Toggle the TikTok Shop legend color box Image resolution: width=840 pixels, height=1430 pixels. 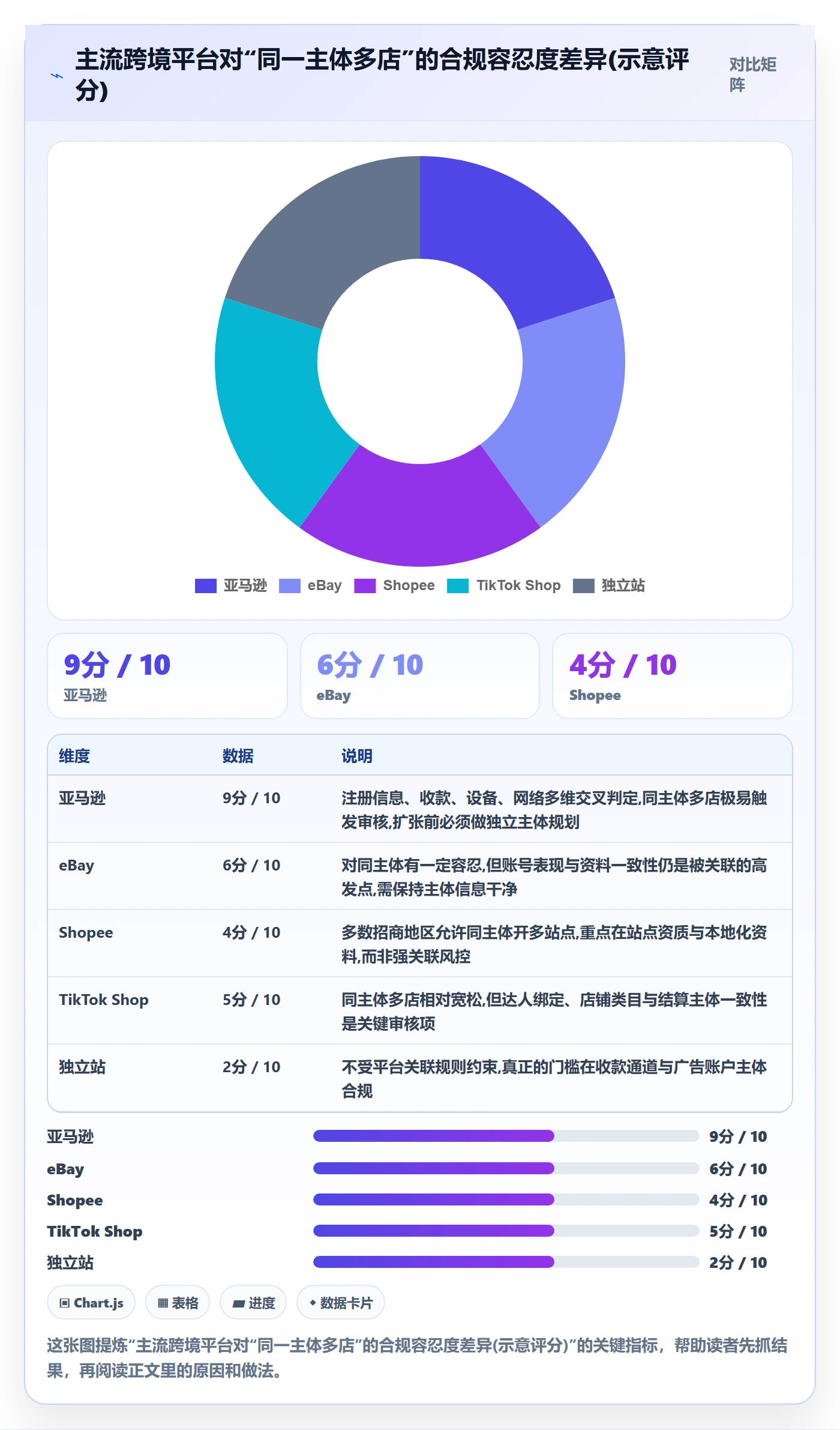click(x=458, y=585)
